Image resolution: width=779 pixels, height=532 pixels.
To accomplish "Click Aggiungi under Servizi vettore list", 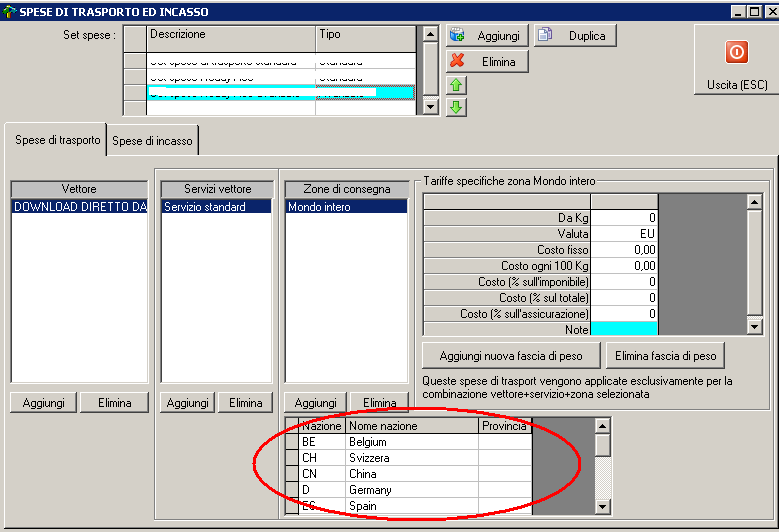I will 187,403.
